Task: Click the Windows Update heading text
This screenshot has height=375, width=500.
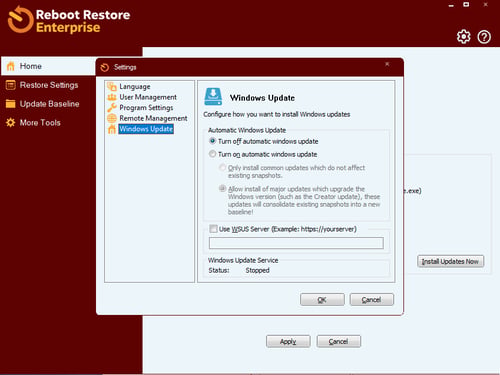Action: 262,98
